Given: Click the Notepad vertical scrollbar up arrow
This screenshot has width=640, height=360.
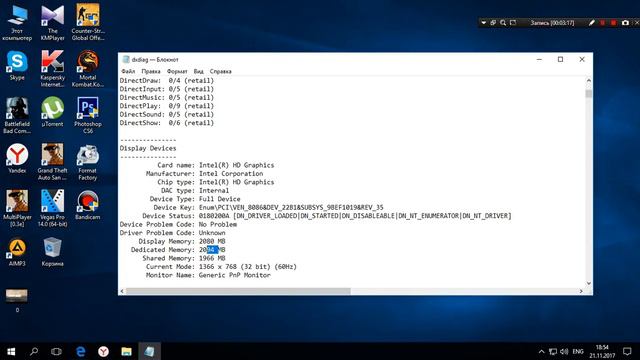Looking at the screenshot, I should (x=589, y=80).
